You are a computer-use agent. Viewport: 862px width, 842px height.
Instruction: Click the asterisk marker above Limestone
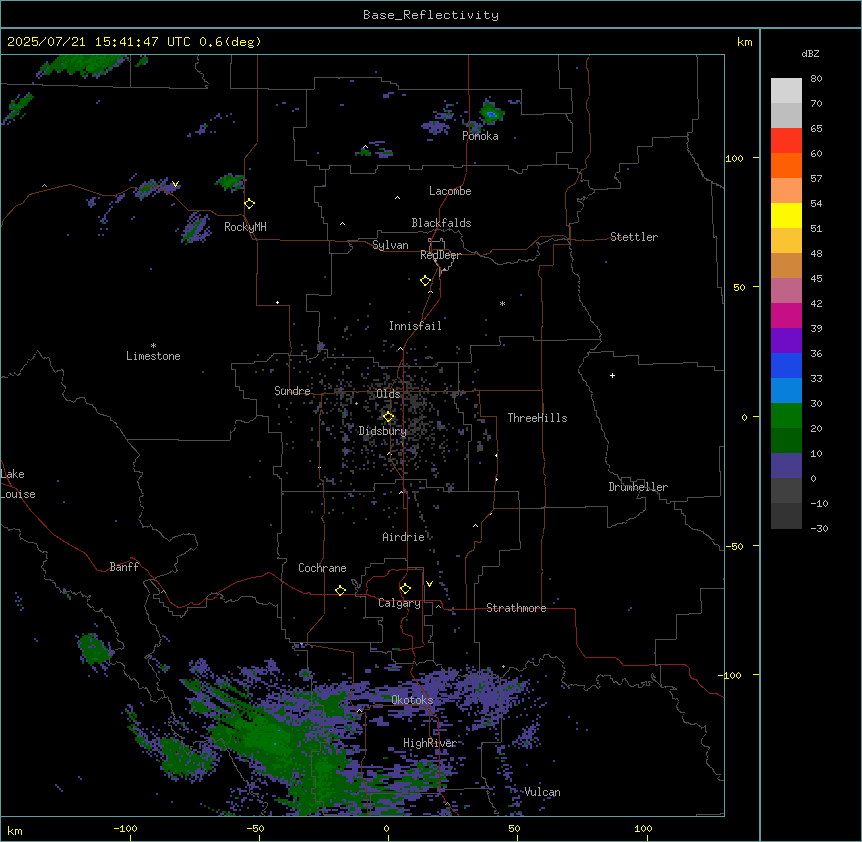(153, 346)
